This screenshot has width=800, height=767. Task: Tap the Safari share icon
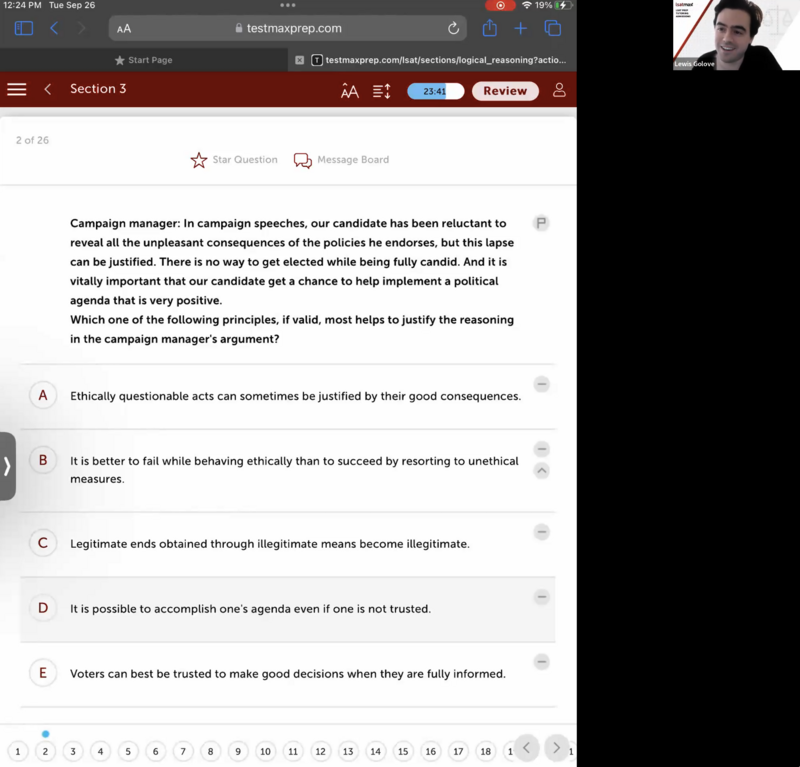coord(490,29)
